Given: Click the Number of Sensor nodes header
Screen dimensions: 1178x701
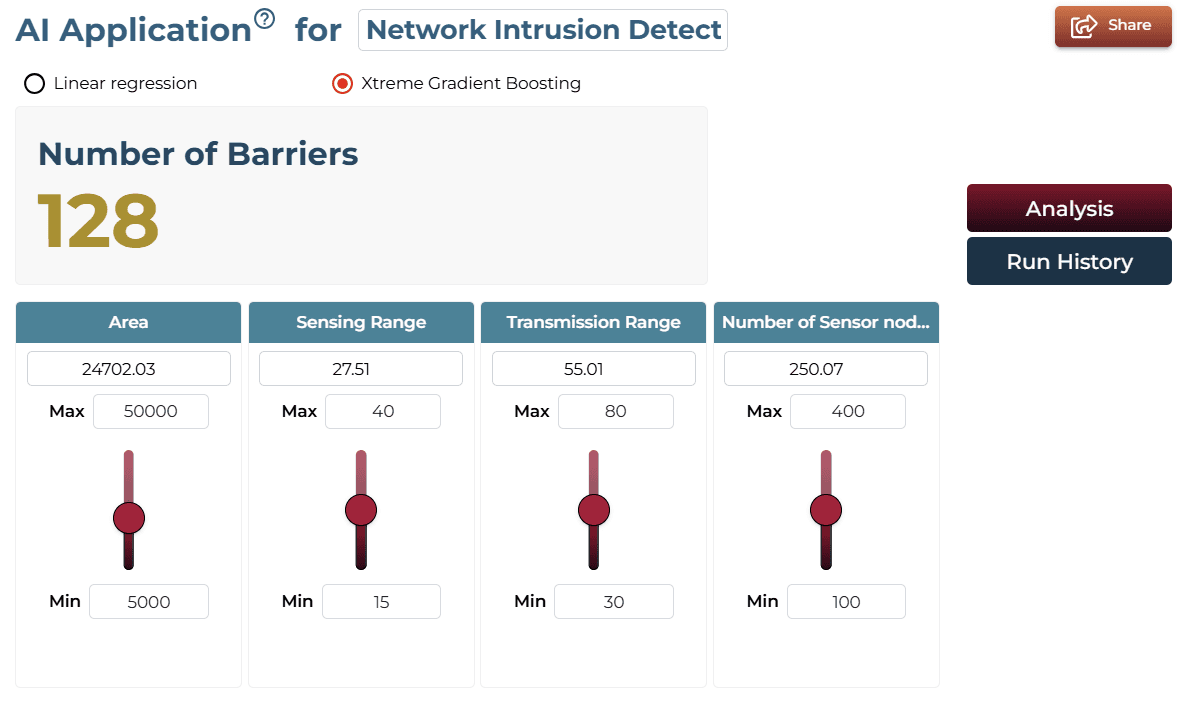Looking at the screenshot, I should click(x=826, y=322).
